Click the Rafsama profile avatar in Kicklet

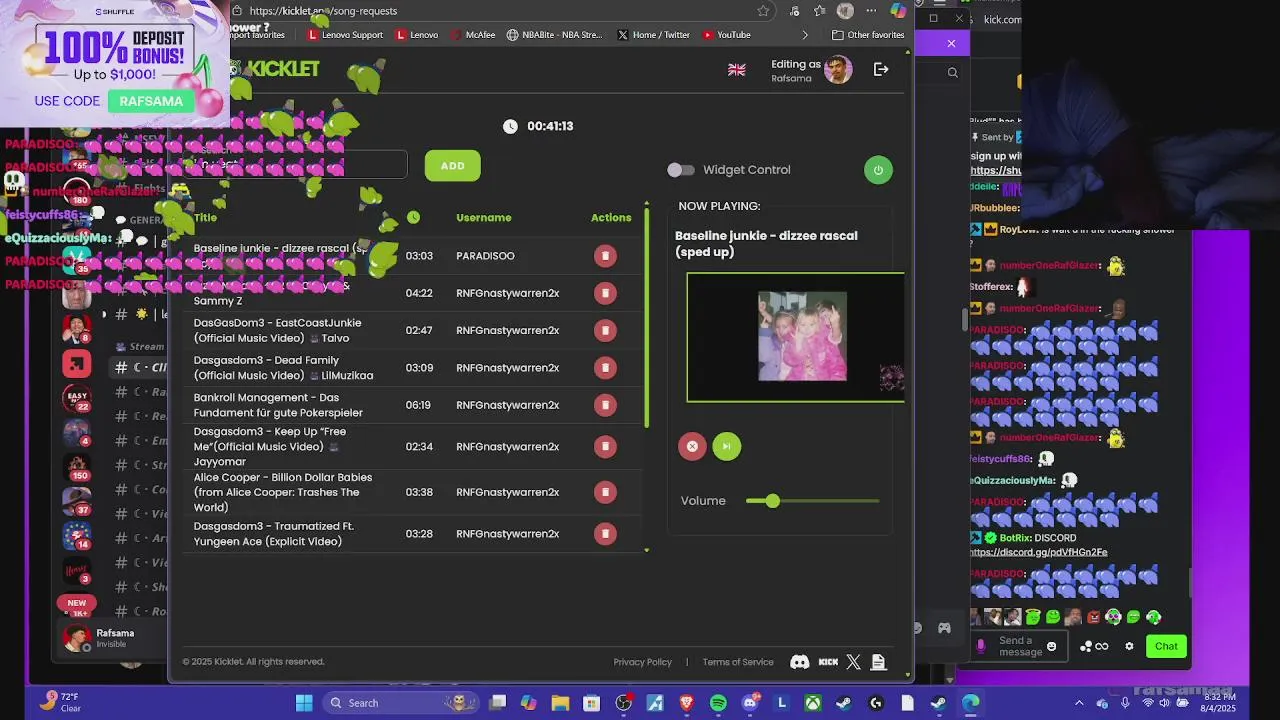[x=838, y=70]
